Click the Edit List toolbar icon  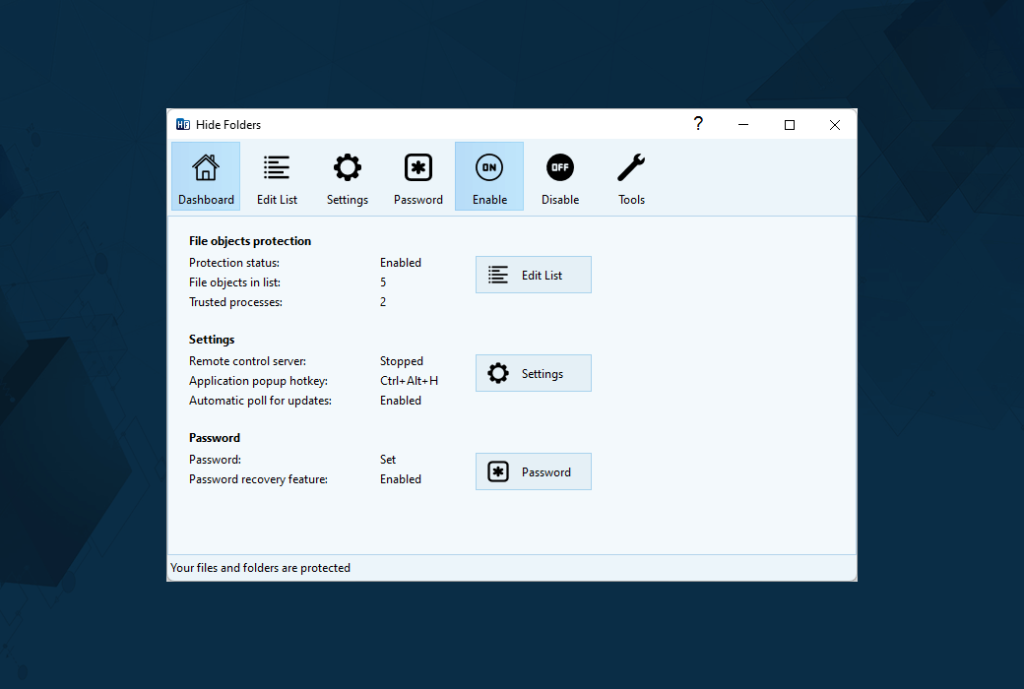coord(276,176)
